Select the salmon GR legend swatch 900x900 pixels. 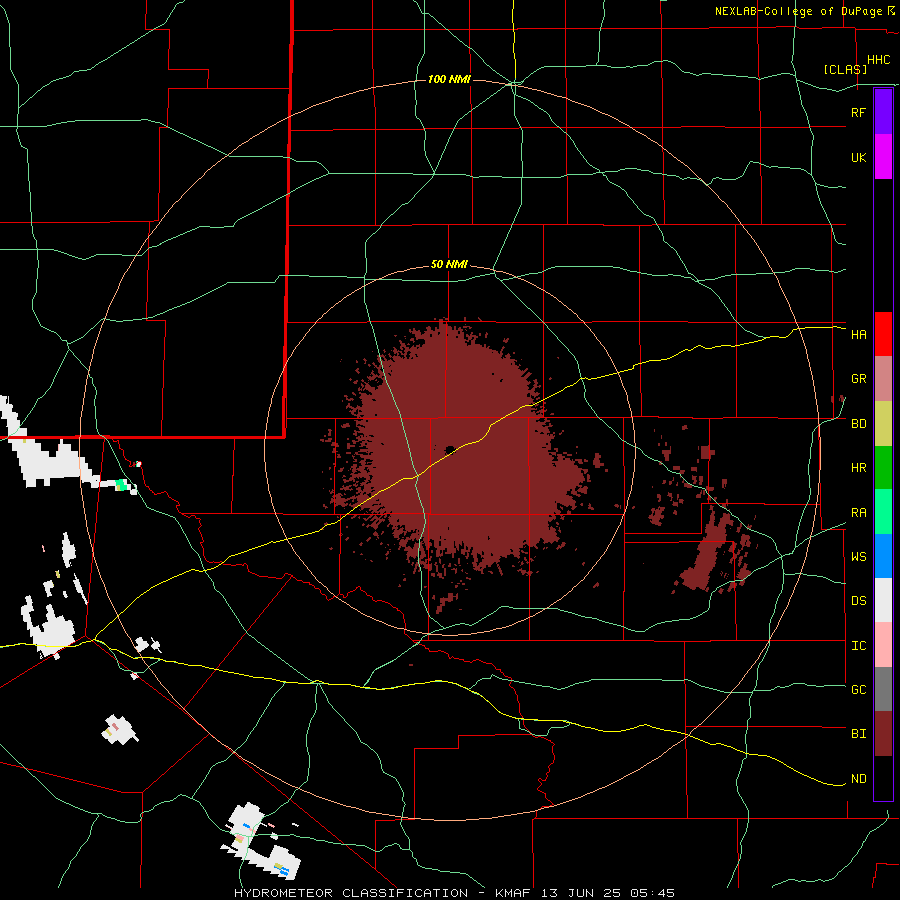click(x=883, y=379)
